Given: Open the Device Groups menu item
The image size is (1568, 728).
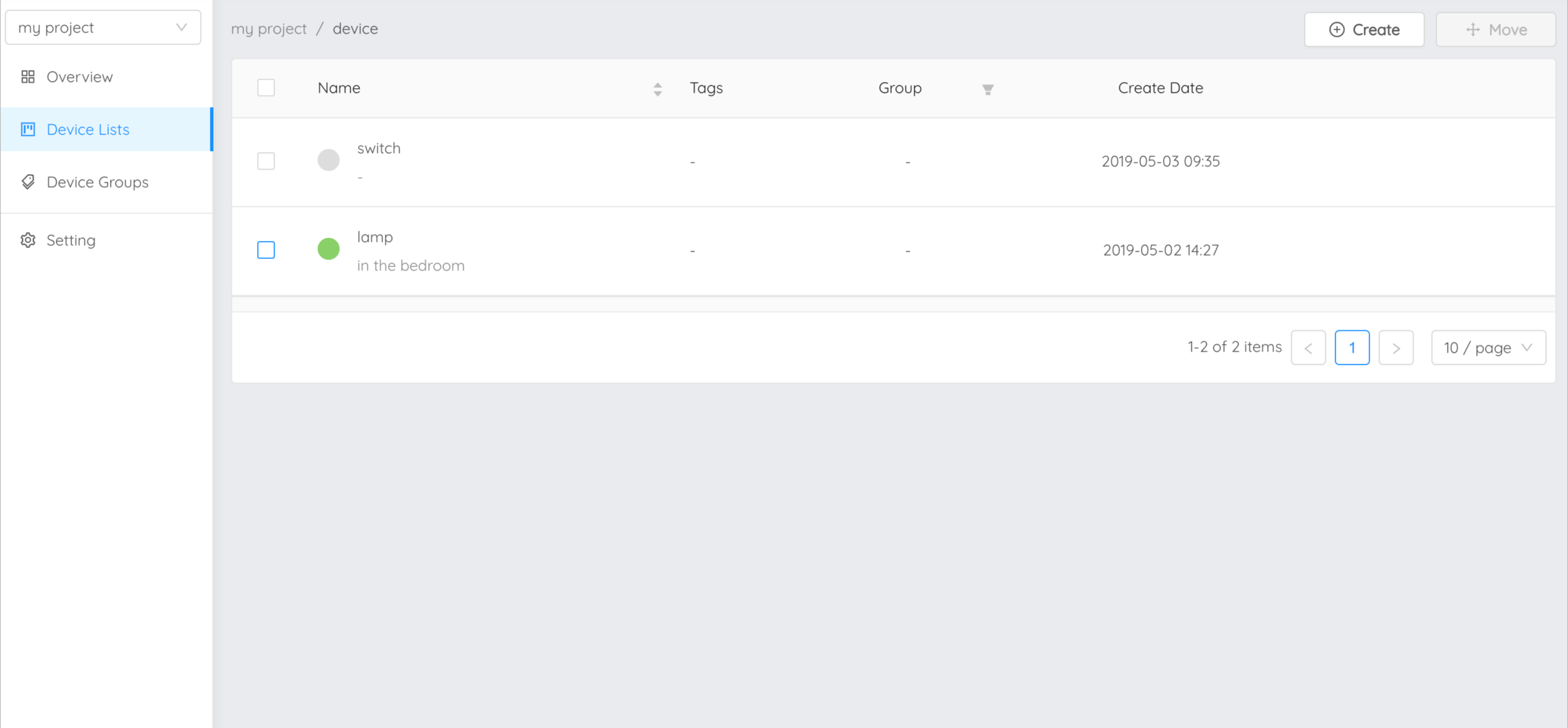Looking at the screenshot, I should 97,182.
